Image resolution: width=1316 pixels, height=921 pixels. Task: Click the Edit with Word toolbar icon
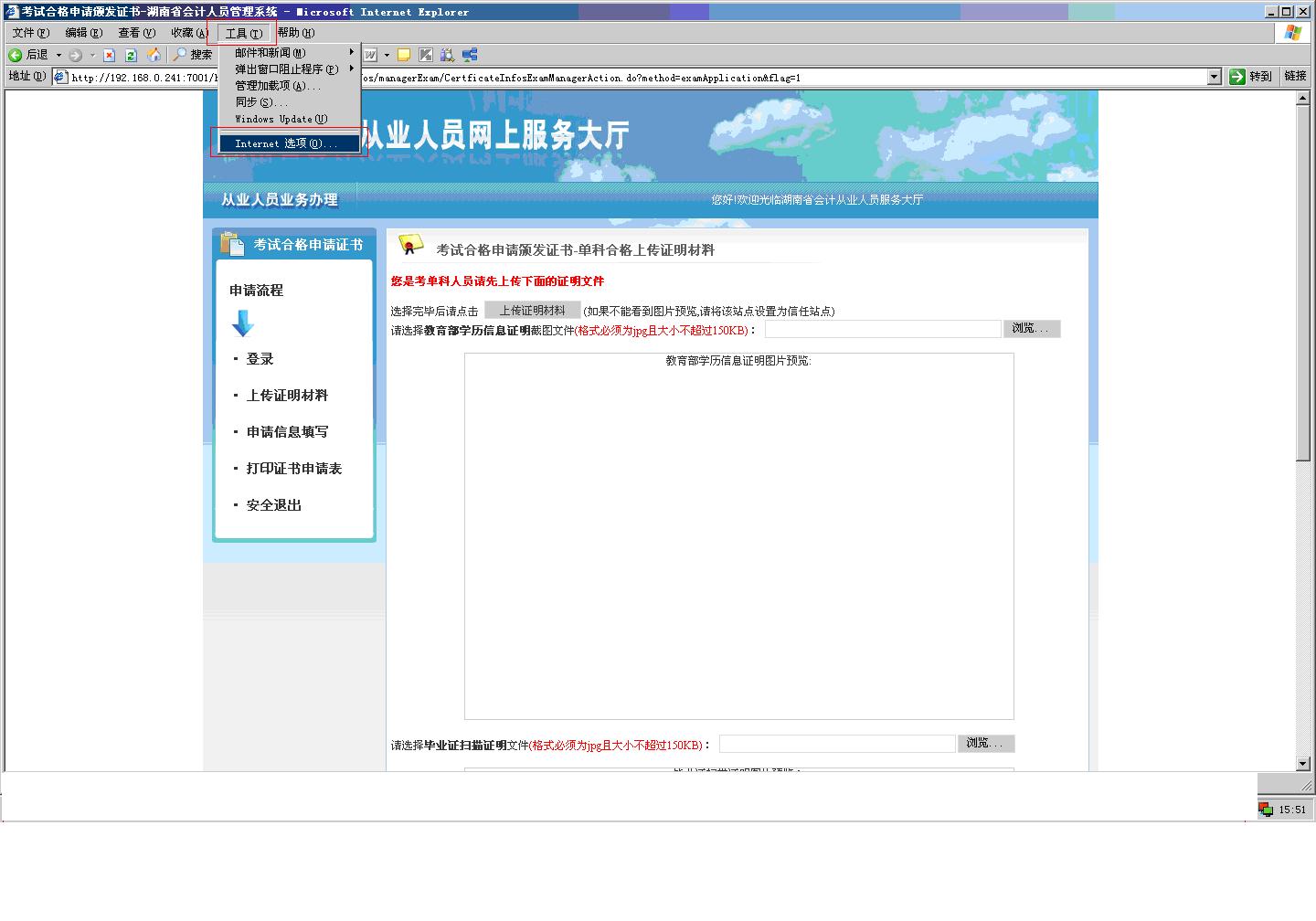click(371, 55)
